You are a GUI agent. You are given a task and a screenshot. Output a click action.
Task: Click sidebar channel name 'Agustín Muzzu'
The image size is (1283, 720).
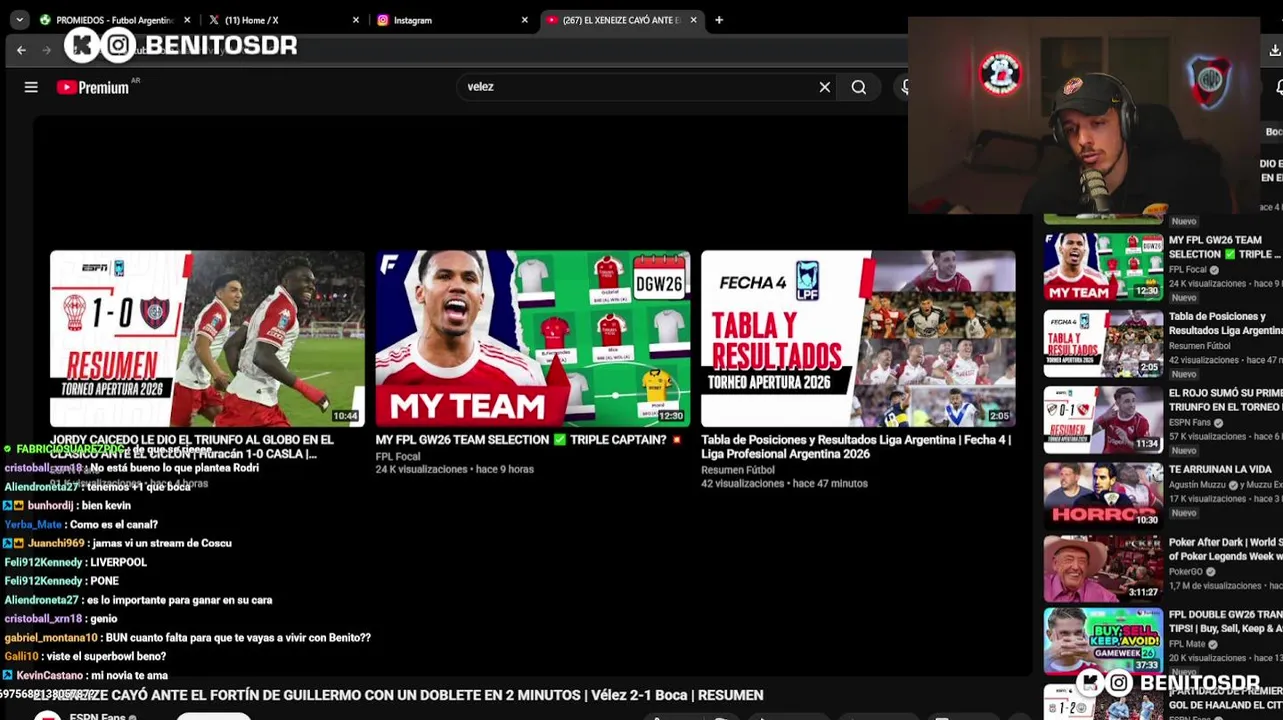1199,485
